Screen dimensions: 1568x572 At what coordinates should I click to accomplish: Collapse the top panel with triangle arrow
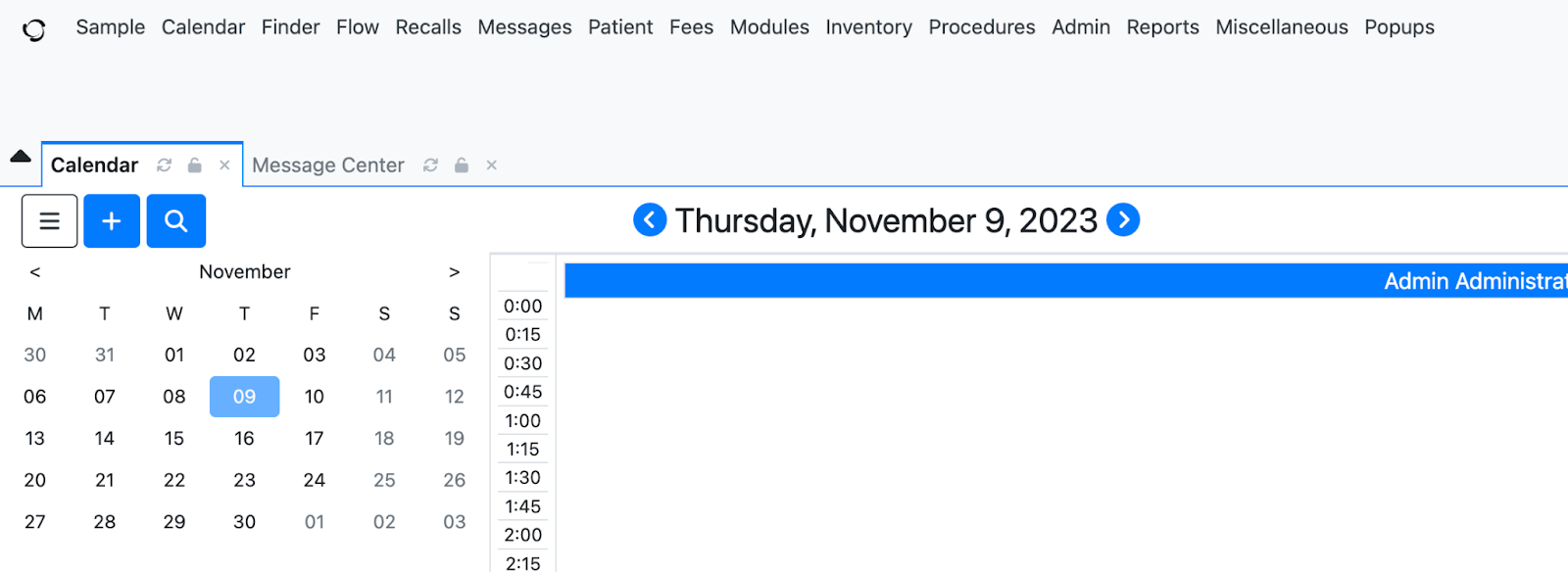coord(21,156)
